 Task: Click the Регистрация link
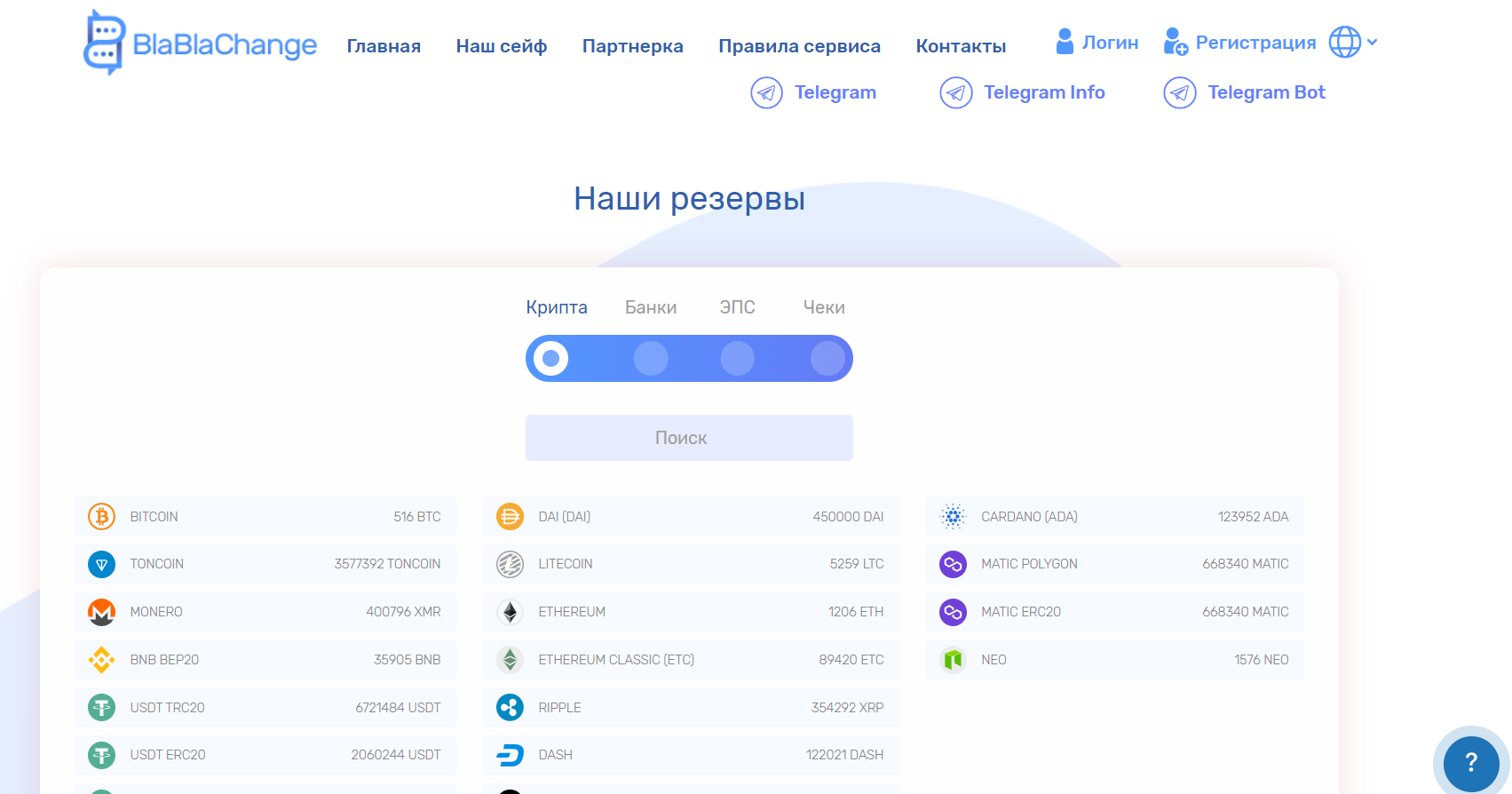pos(1256,43)
